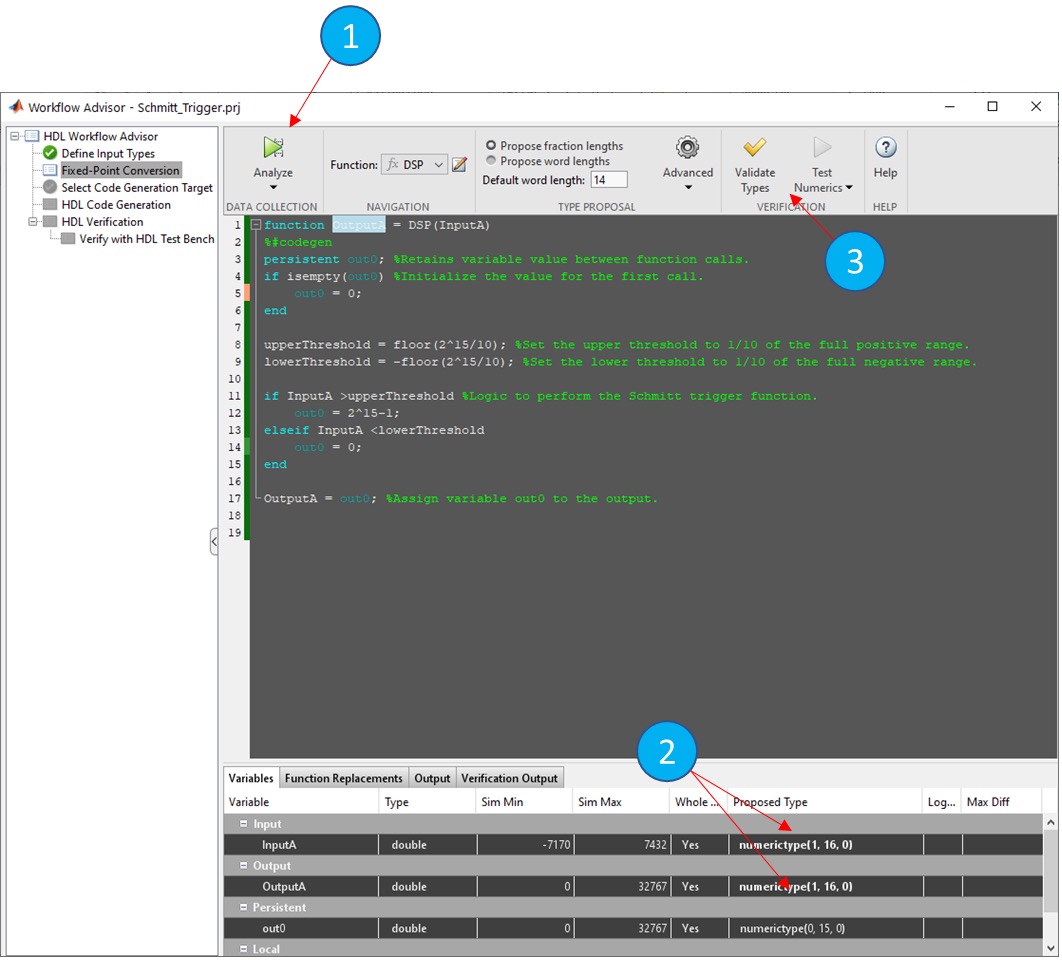Collapse left panel with the arrow handle

(x=213, y=542)
